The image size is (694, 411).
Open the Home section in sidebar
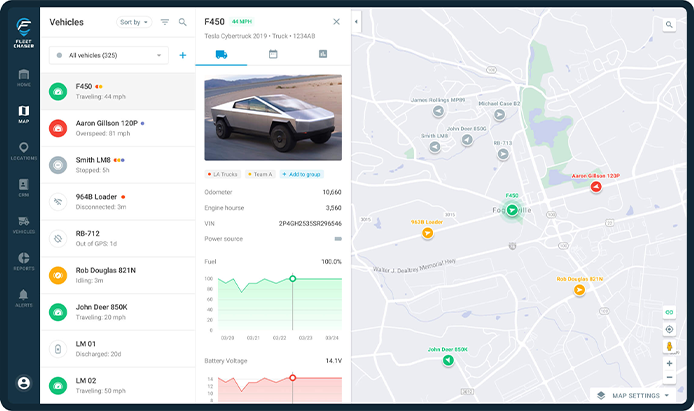tap(23, 77)
